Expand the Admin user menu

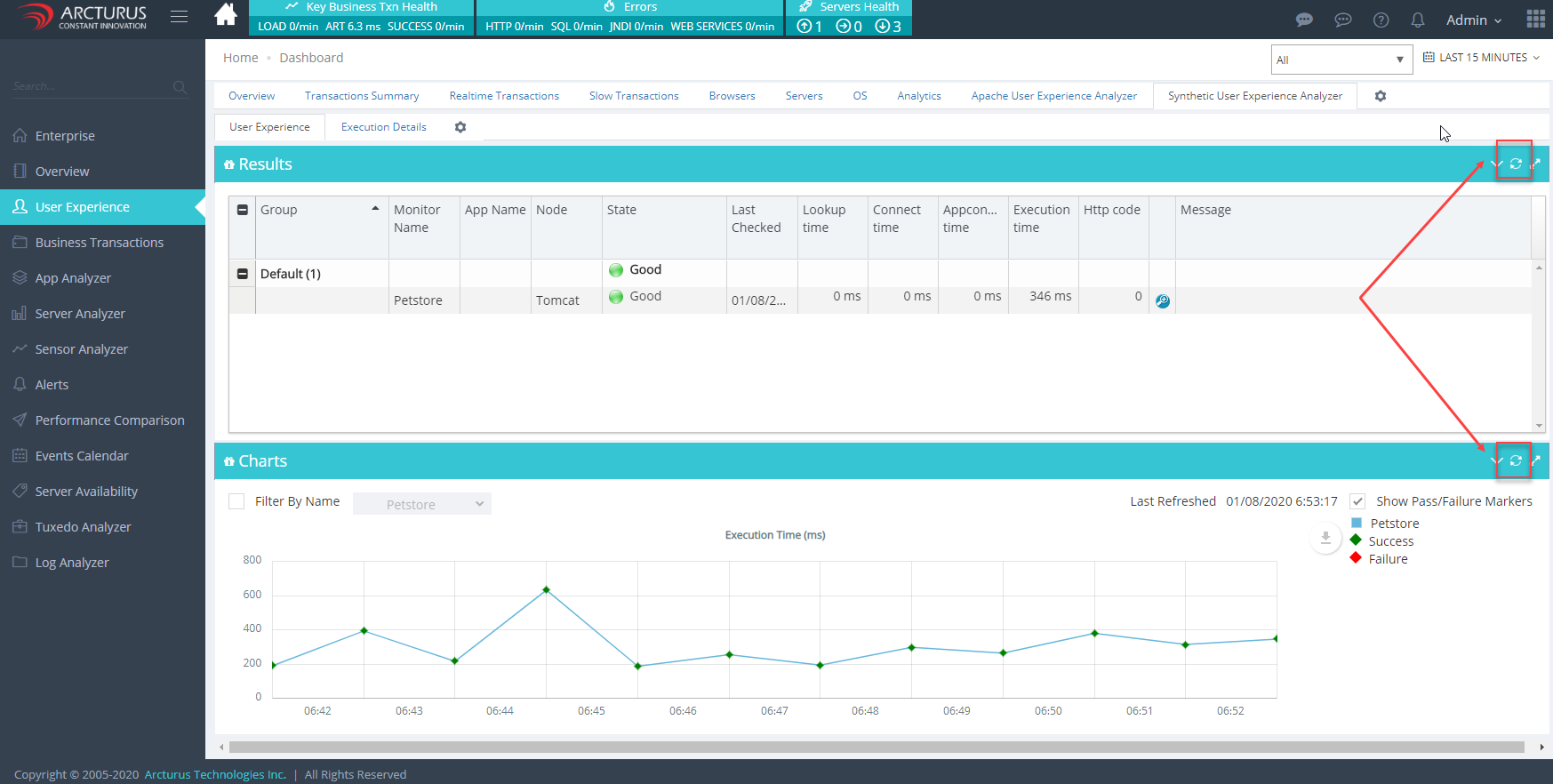tap(1473, 20)
